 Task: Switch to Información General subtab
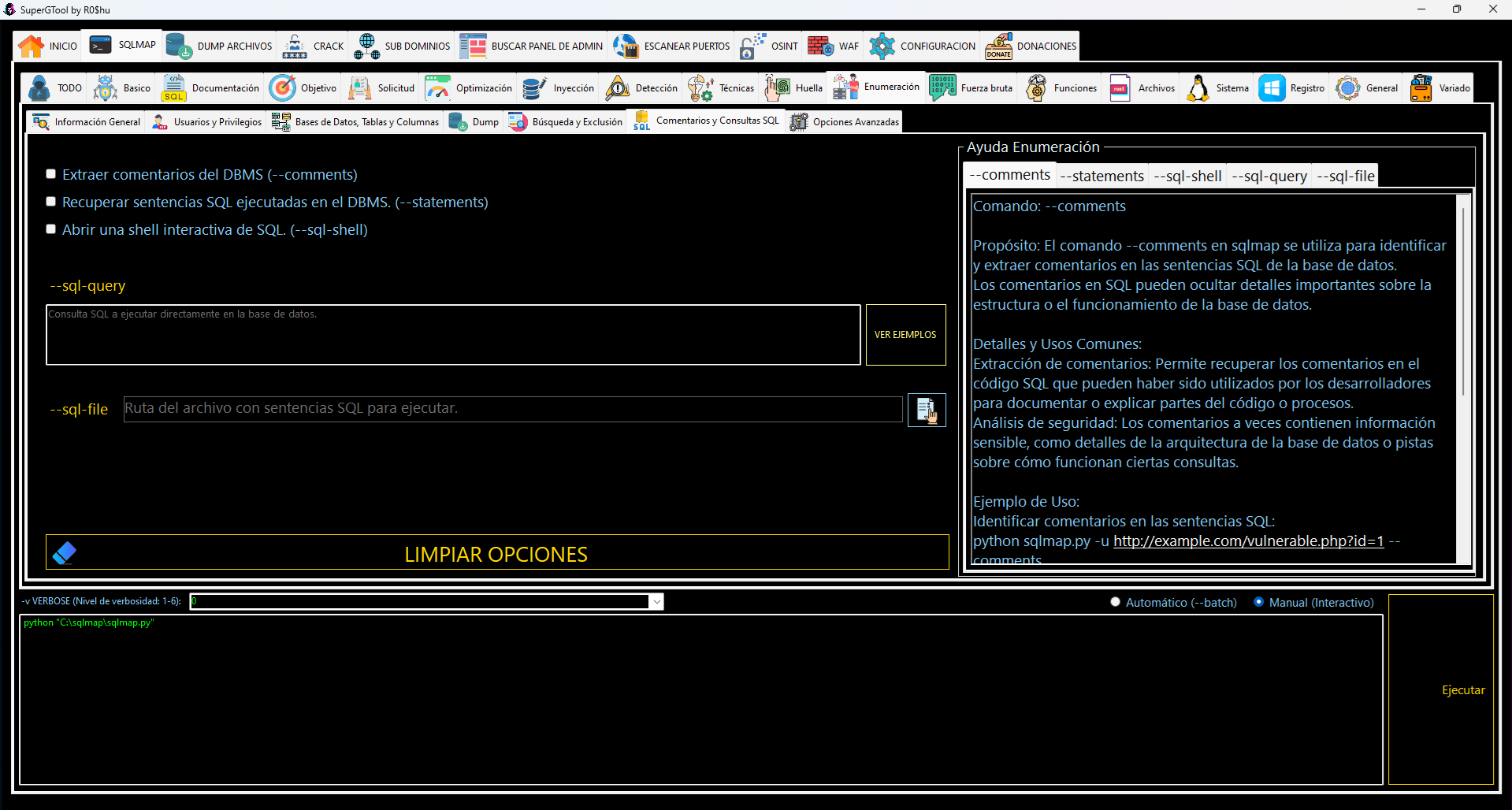coord(87,122)
